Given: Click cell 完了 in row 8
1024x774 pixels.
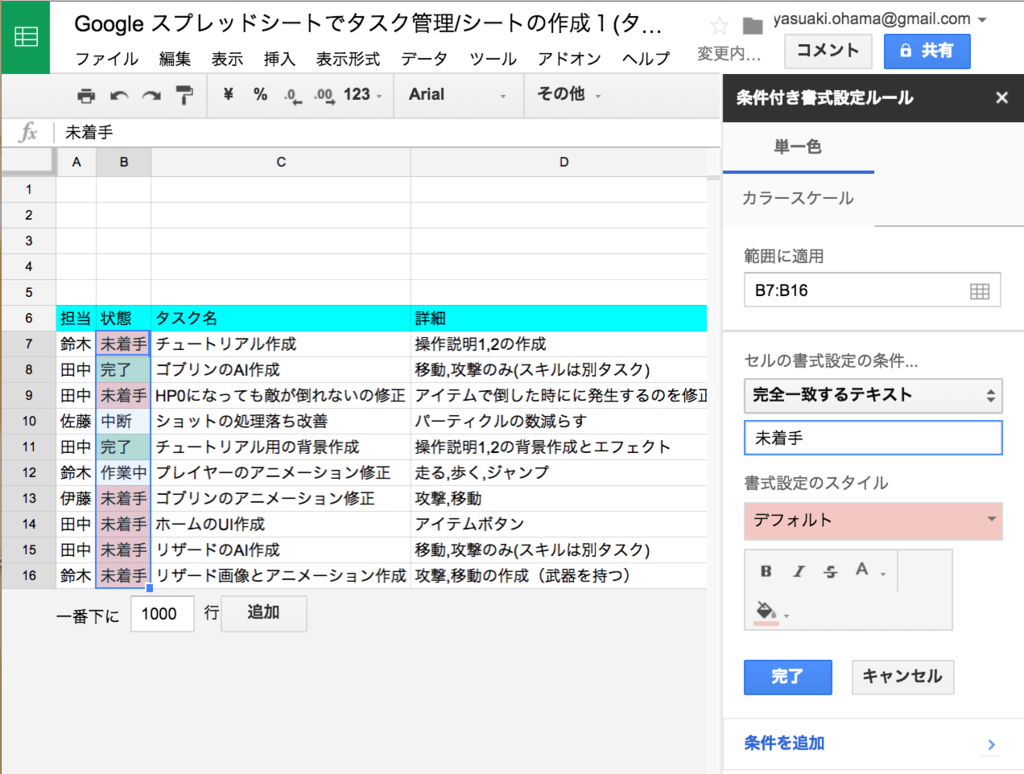Looking at the screenshot, I should click(x=123, y=370).
